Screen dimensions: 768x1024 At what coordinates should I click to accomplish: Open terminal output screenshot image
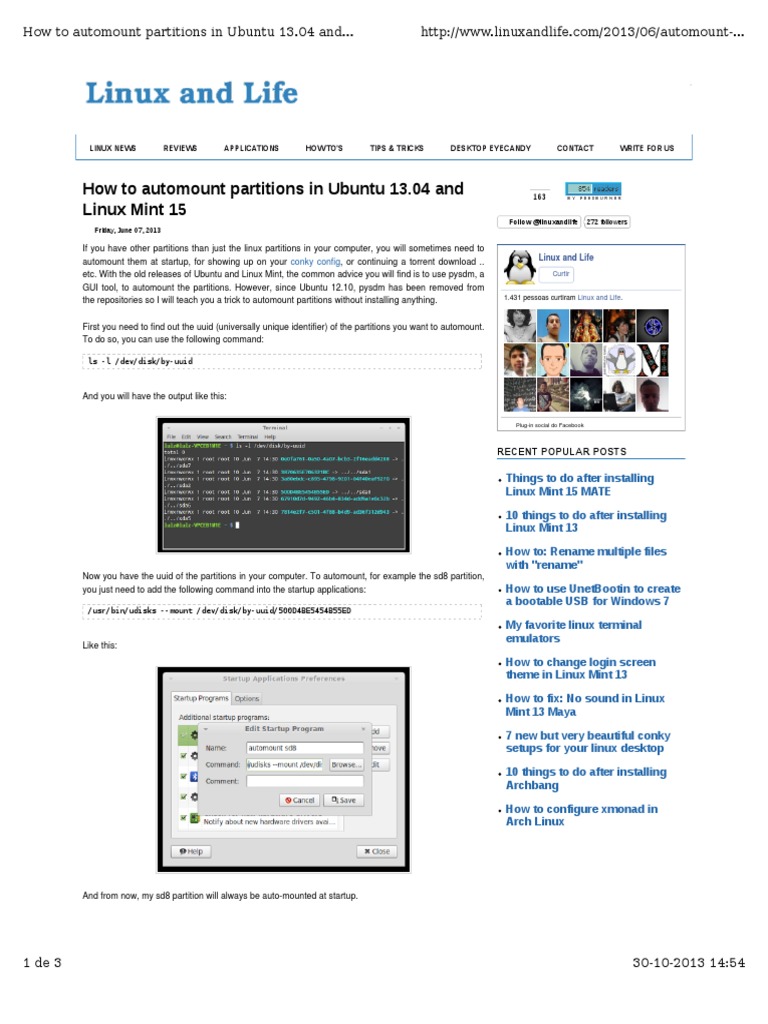[x=284, y=485]
